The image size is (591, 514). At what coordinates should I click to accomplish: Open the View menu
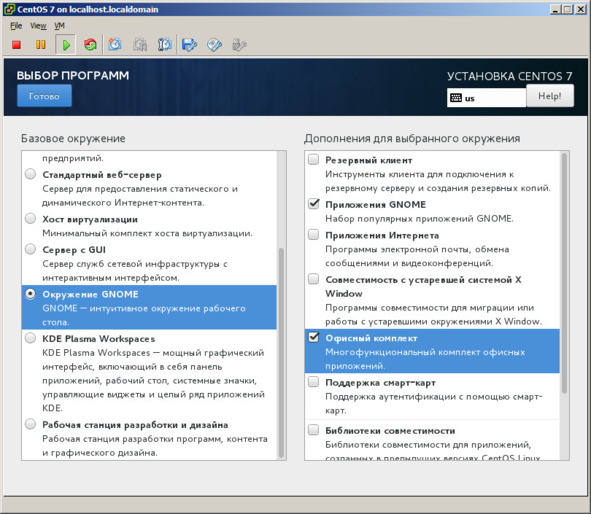click(x=38, y=26)
